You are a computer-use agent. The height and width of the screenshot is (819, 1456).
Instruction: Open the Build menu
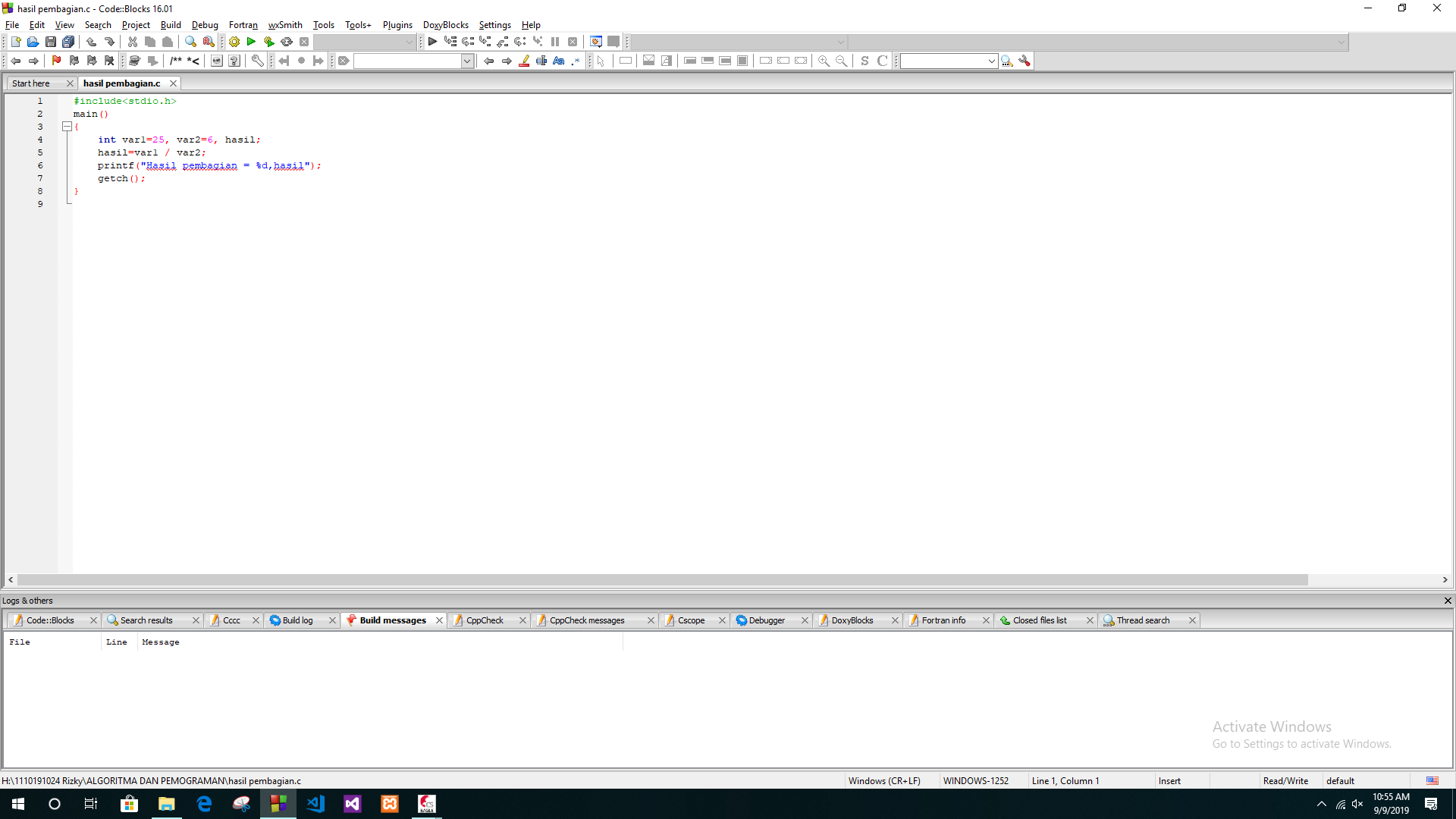pos(171,25)
